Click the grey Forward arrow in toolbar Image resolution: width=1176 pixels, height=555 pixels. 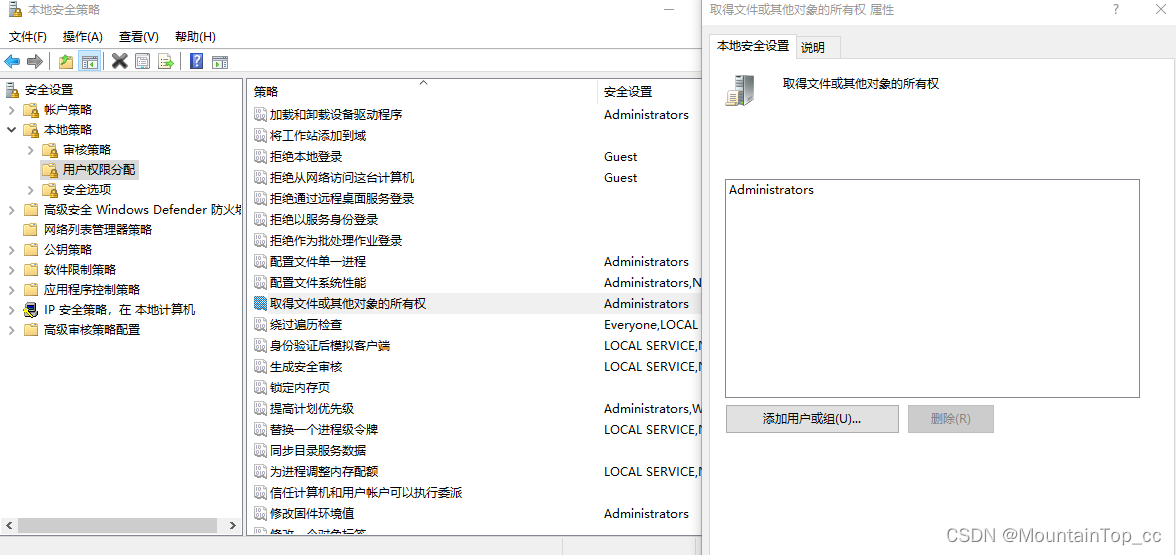[34, 62]
